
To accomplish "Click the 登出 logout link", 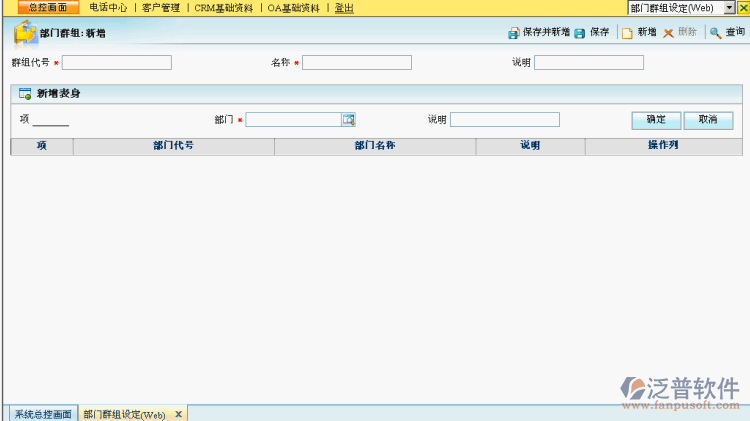I will (x=344, y=8).
